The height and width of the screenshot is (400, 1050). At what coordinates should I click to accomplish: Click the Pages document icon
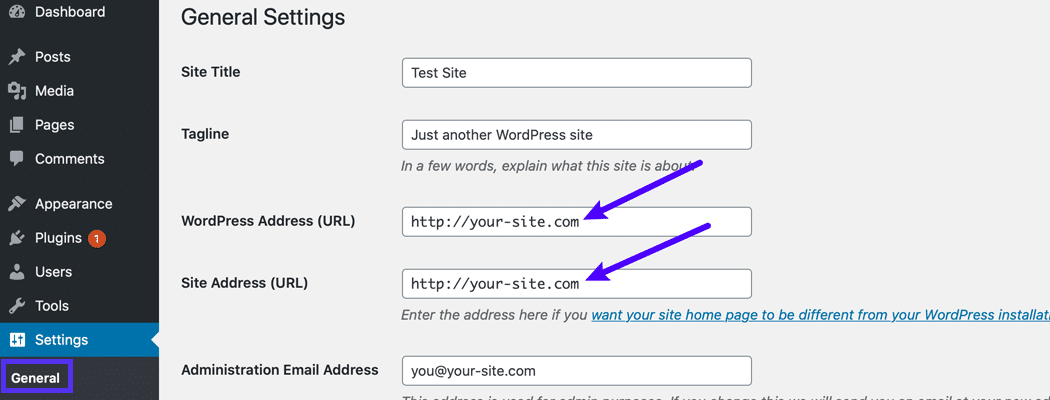(x=16, y=125)
